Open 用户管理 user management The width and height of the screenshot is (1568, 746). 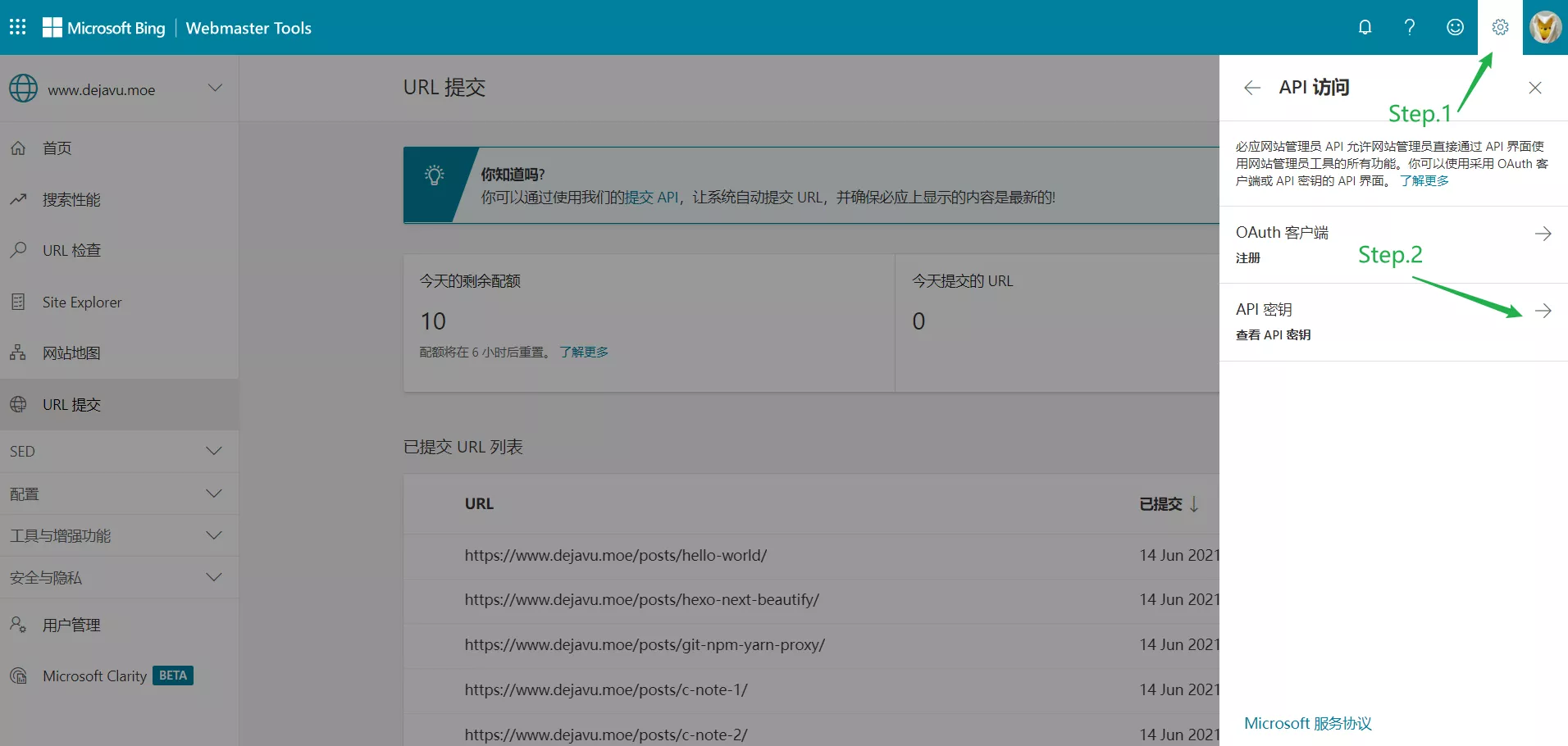(119, 625)
